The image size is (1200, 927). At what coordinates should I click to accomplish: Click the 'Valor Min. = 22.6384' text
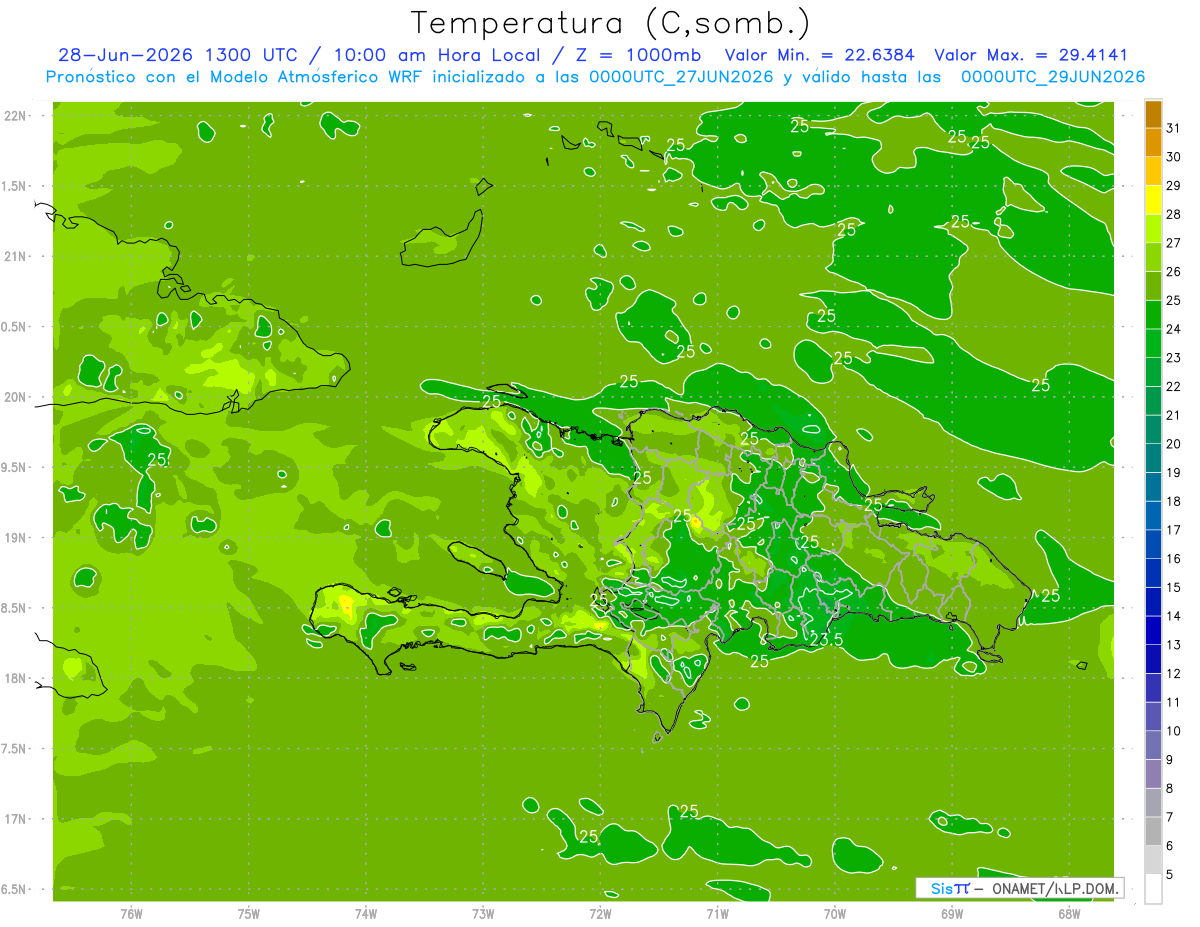[819, 55]
